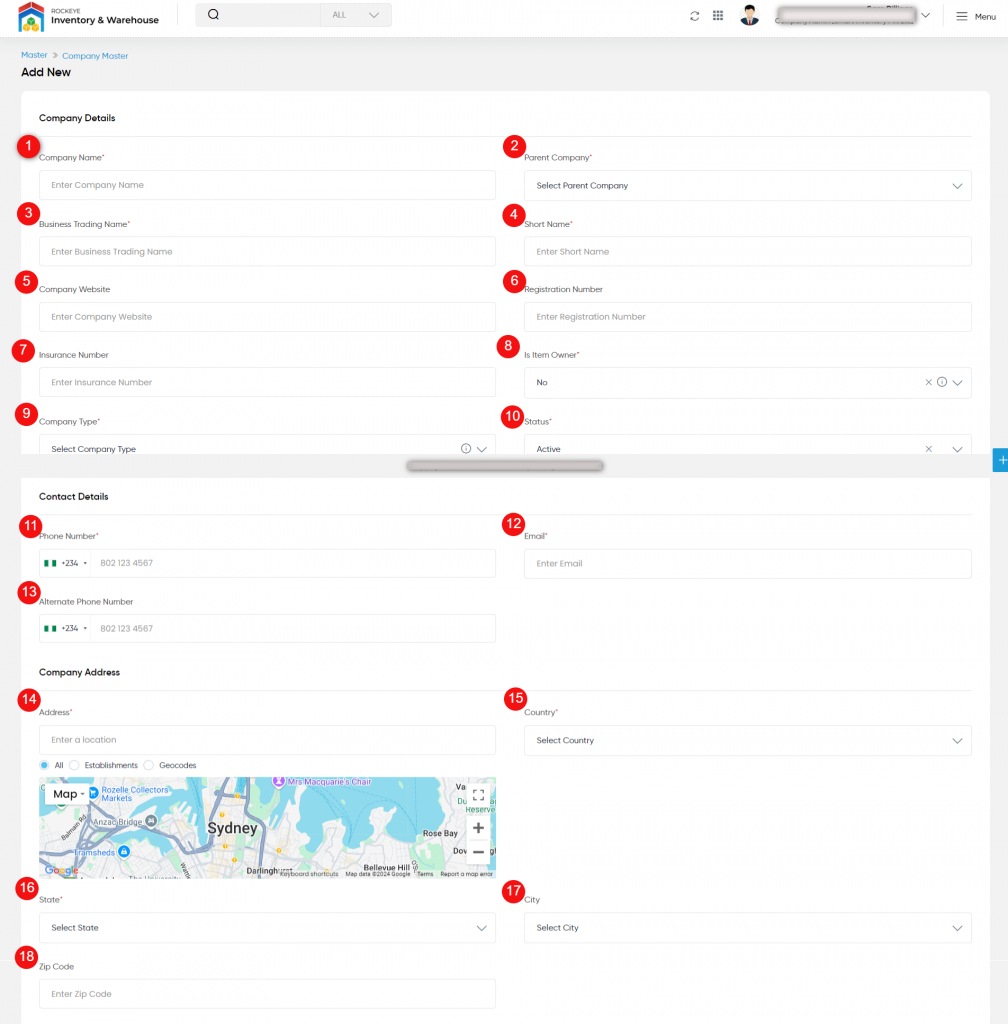Expand the Select Company Type dropdown
The image size is (1008, 1024).
[482, 449]
